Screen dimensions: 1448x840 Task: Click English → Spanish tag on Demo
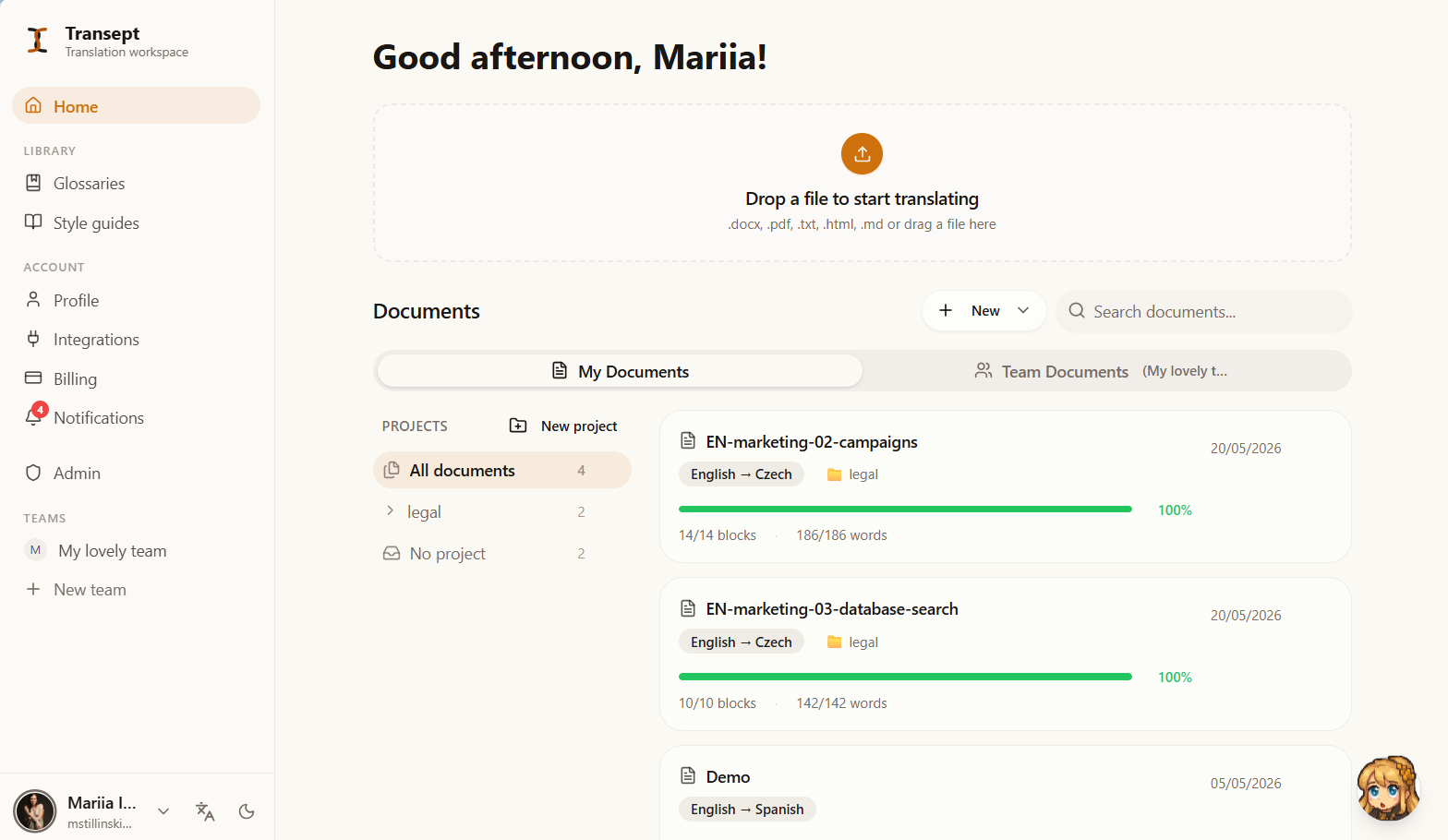click(x=747, y=810)
